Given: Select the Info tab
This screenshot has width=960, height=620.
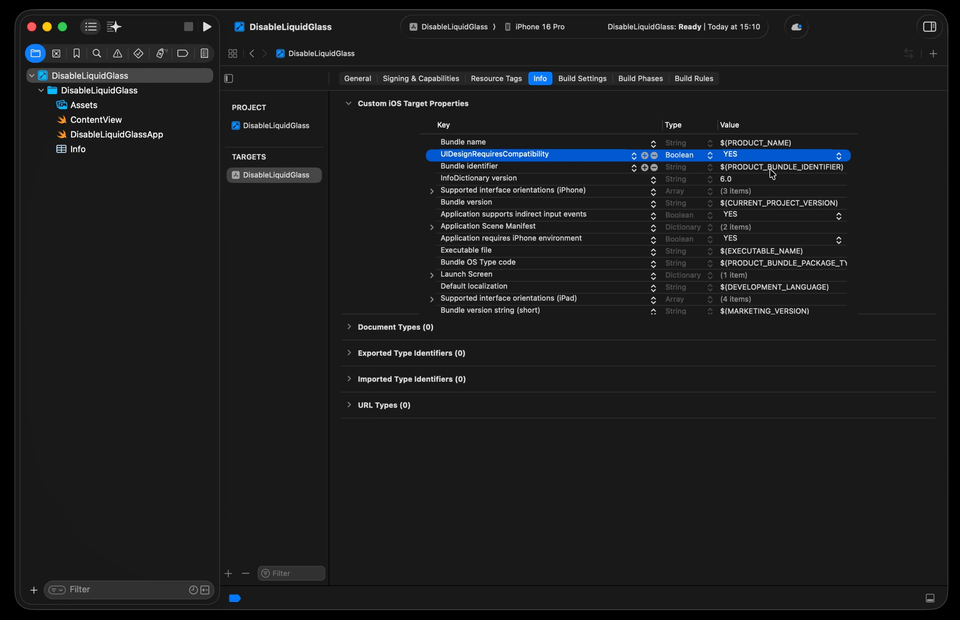Looking at the screenshot, I should pos(540,78).
